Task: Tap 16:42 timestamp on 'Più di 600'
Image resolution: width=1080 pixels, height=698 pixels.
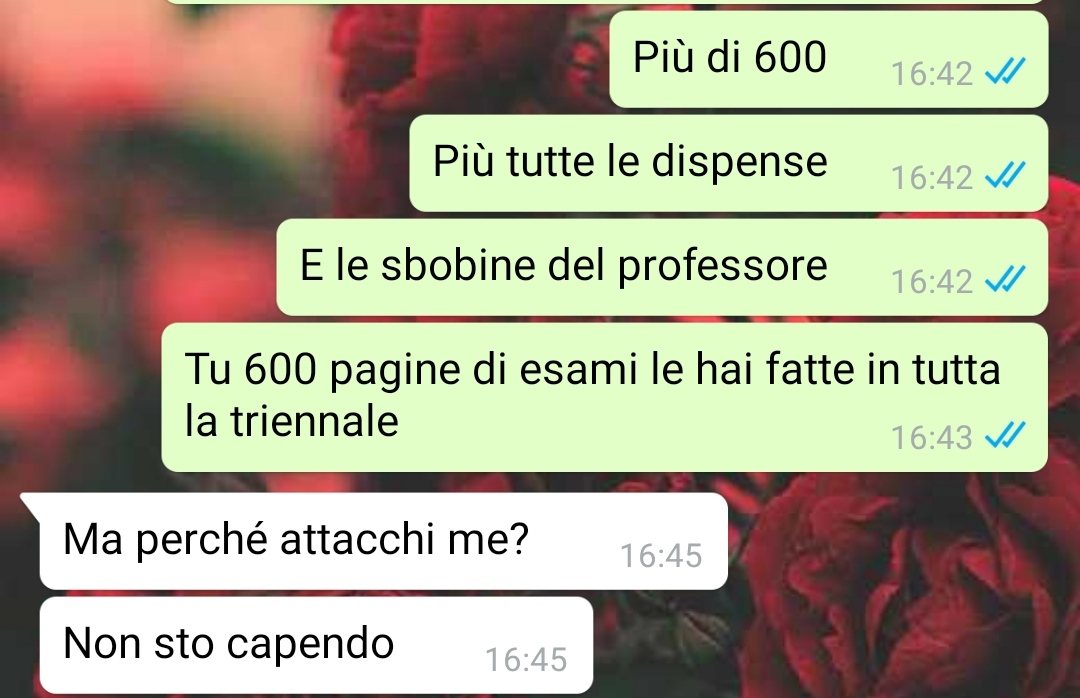Action: pos(931,74)
